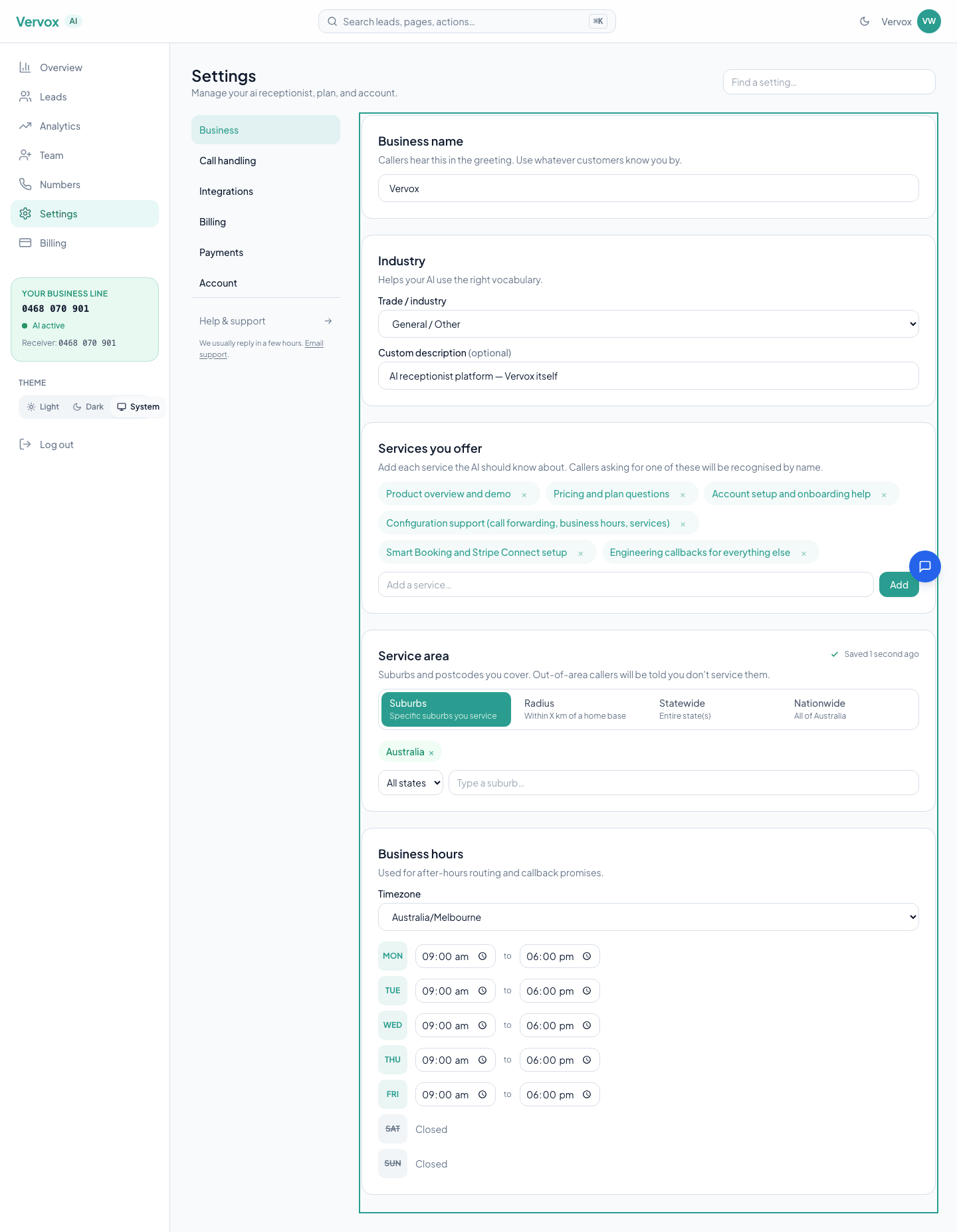The width and height of the screenshot is (957, 1232).
Task: Switch to Account settings tab
Action: coord(266,283)
